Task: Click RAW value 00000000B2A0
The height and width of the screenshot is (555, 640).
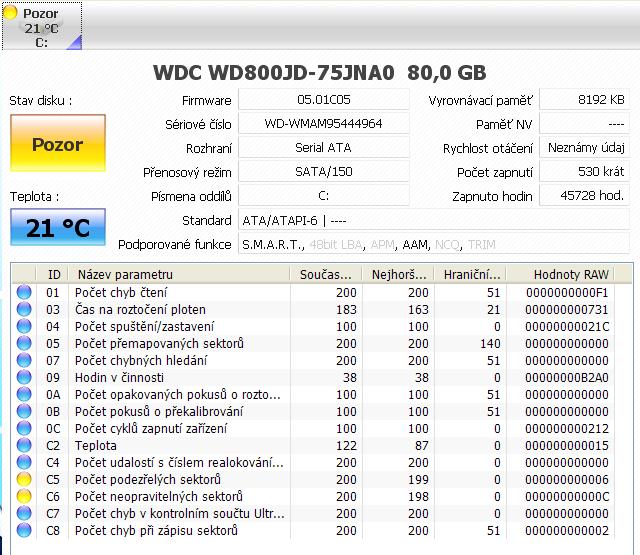Action: tap(567, 377)
